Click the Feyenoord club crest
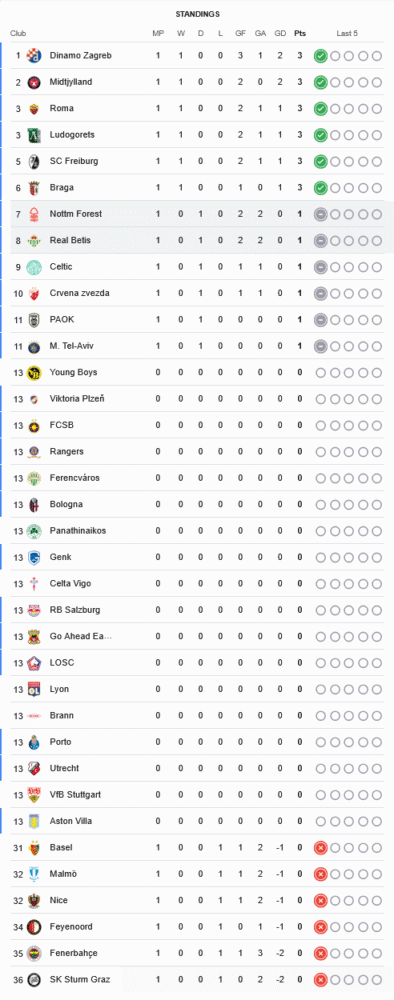Image resolution: width=394 pixels, height=1000 pixels. click(x=34, y=927)
